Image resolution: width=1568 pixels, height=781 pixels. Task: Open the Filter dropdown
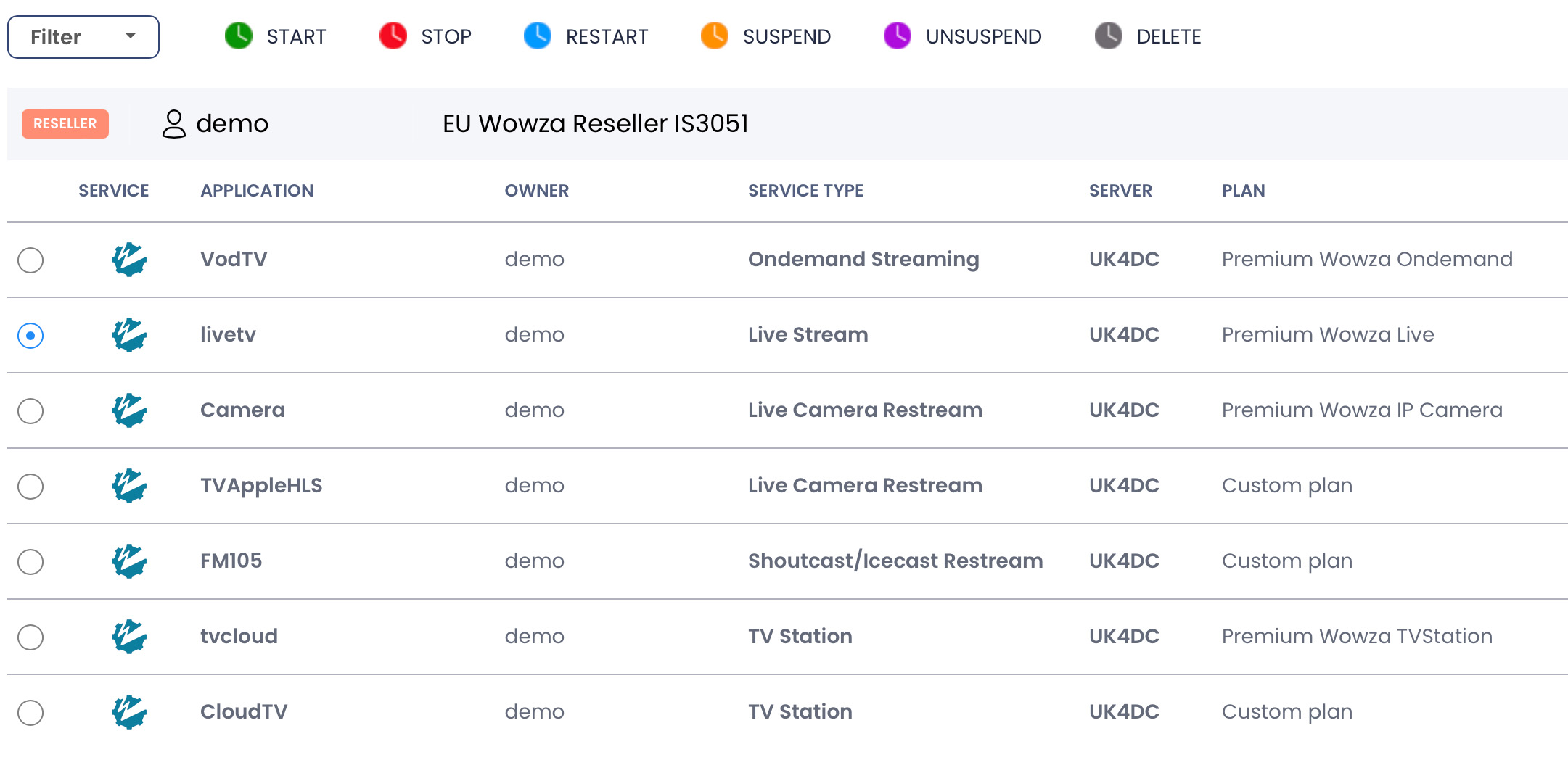click(83, 36)
